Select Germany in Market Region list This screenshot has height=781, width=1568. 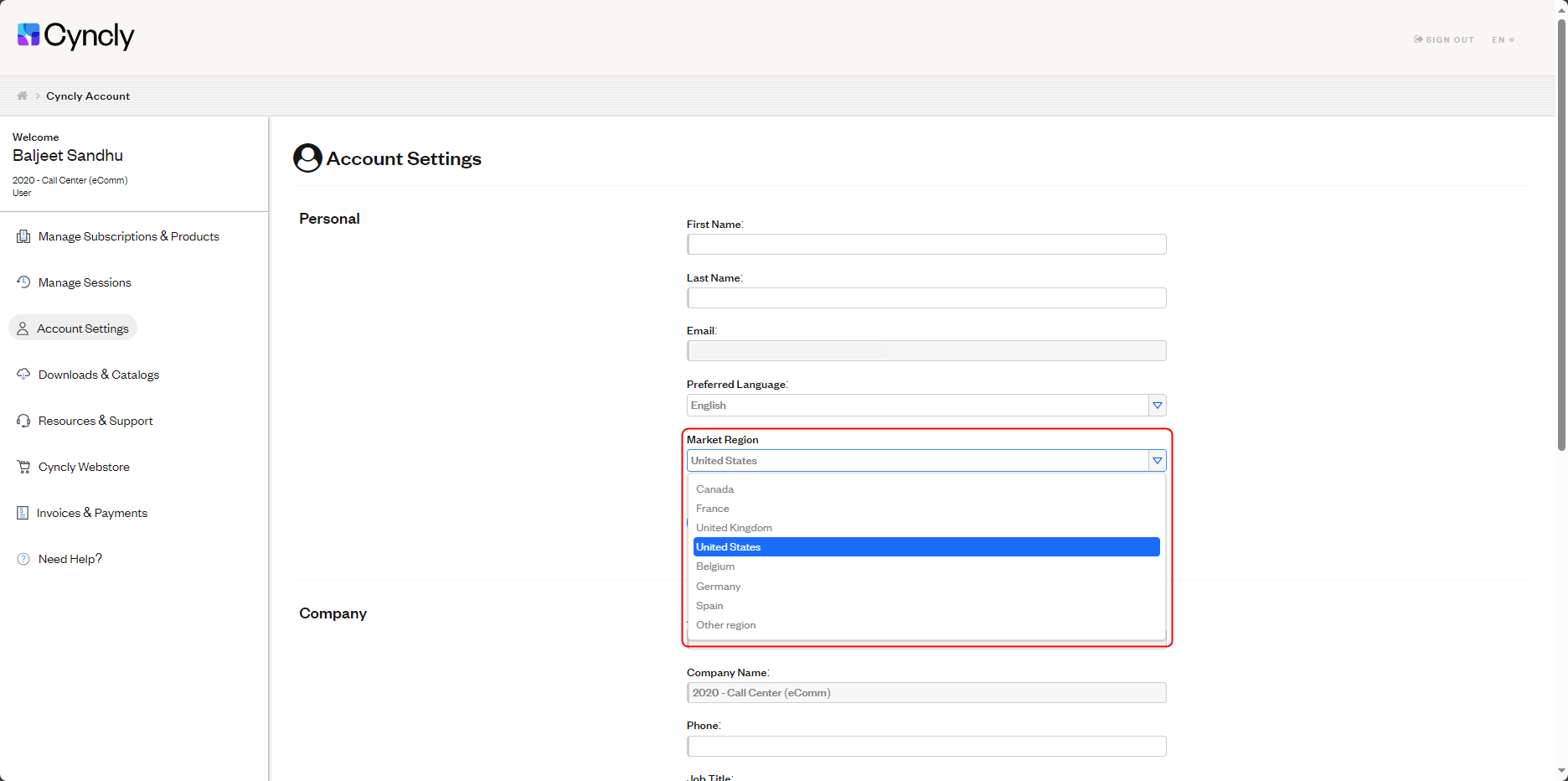(926, 586)
